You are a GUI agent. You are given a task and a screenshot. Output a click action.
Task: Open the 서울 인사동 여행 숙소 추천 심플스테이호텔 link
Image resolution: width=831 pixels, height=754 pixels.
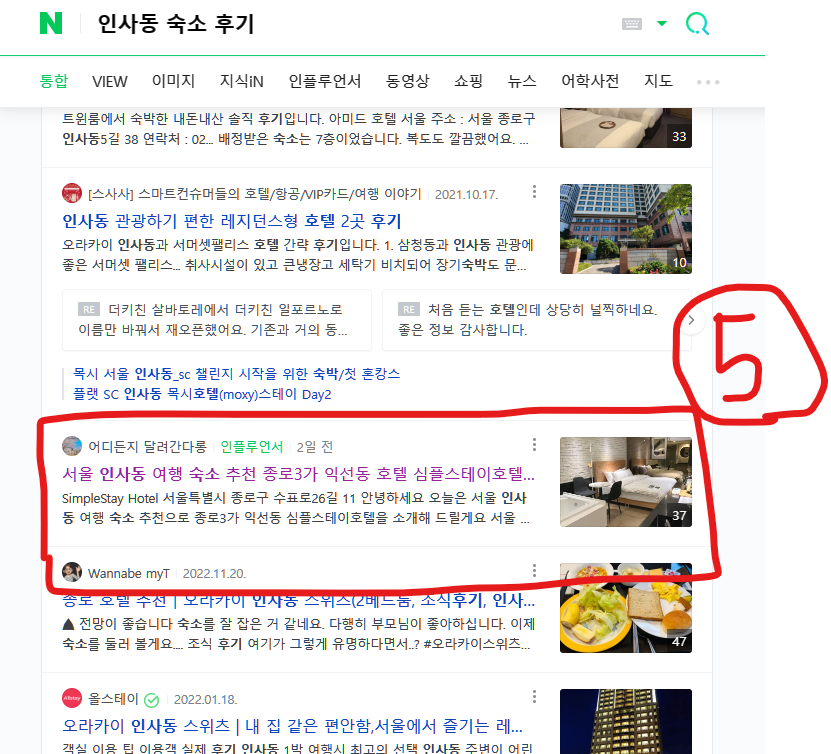pos(298,474)
